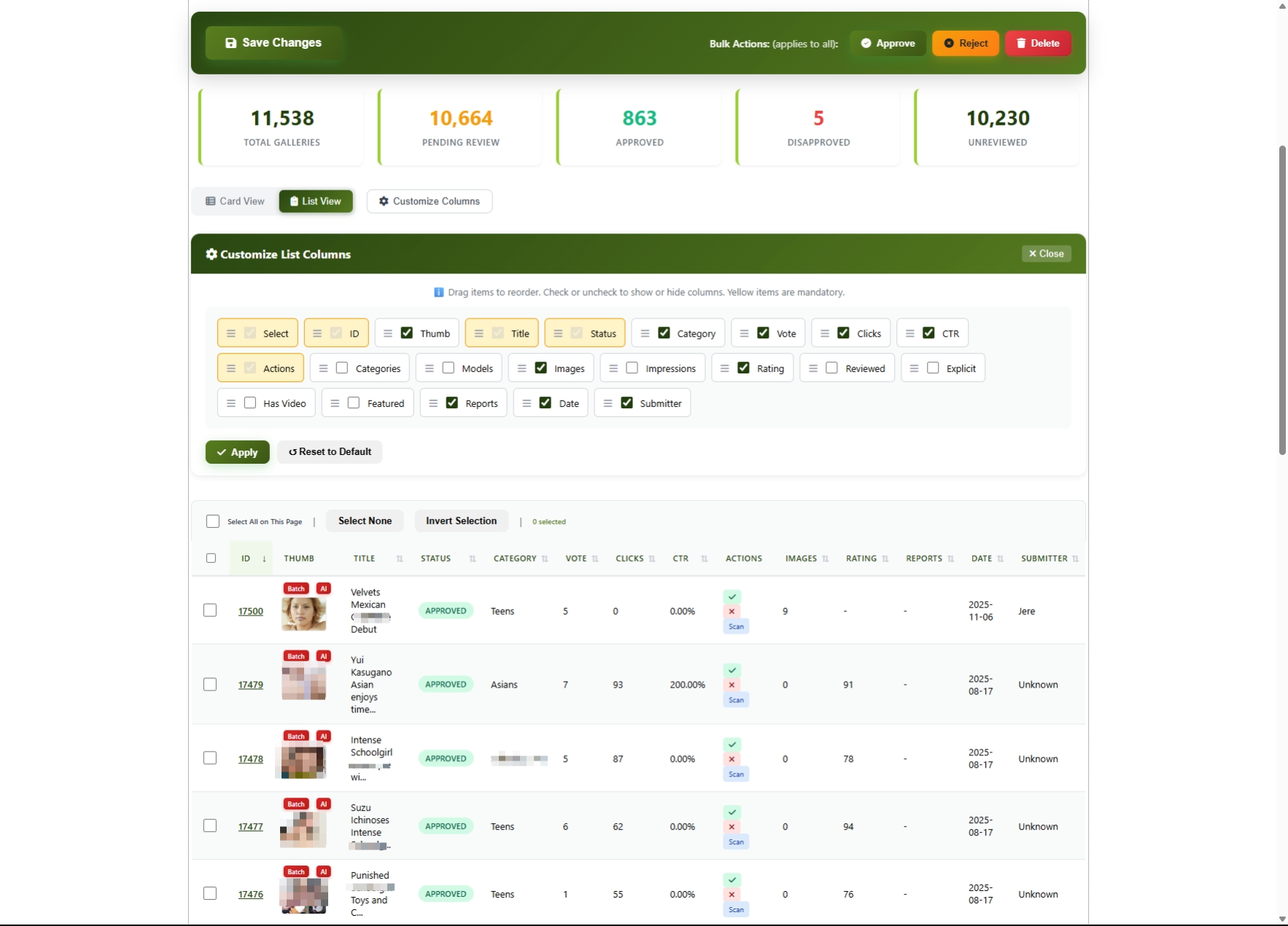The height and width of the screenshot is (926, 1288).
Task: Open gallery ID 17476 link
Action: [250, 894]
